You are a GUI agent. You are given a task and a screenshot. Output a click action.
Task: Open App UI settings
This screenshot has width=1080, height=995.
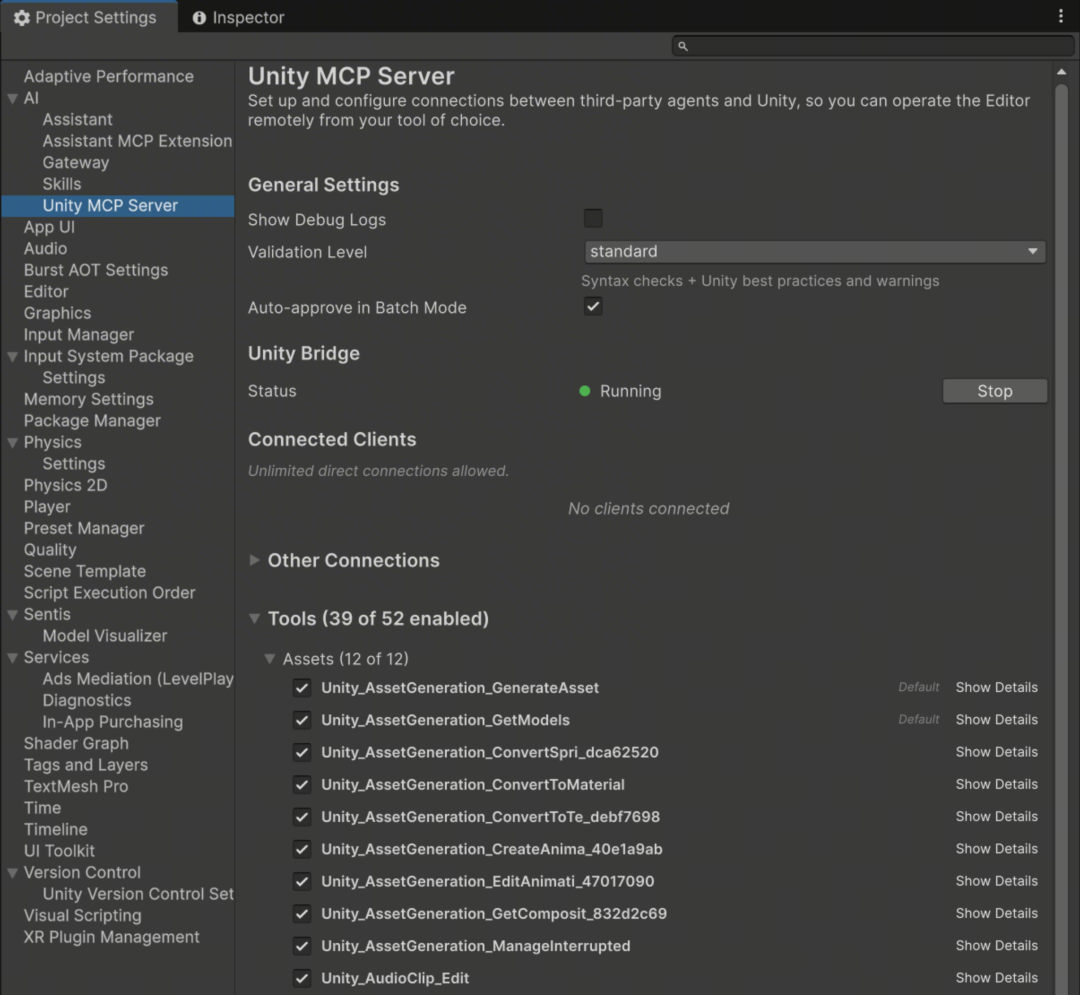[x=49, y=227]
